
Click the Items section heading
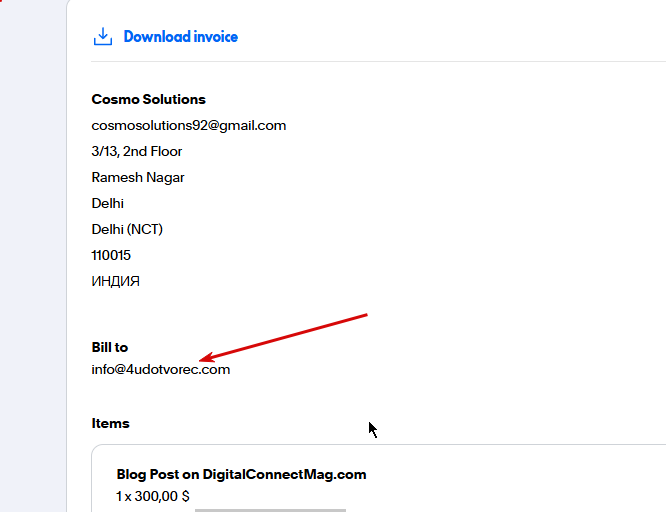(110, 423)
